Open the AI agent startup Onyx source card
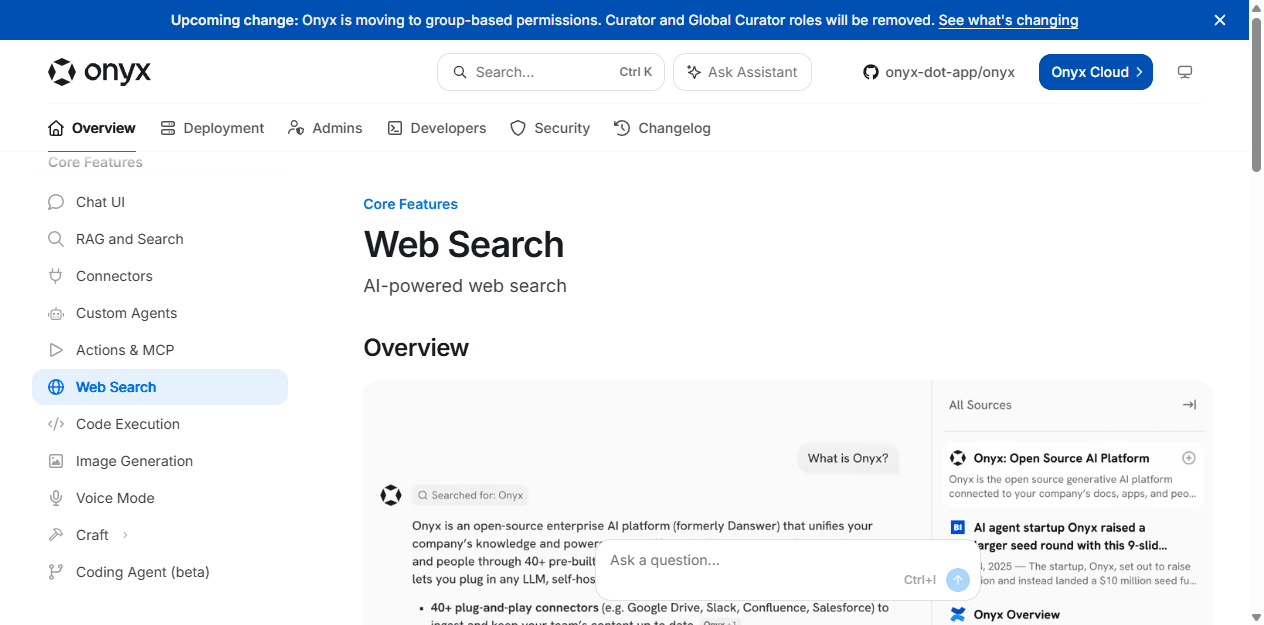This screenshot has width=1264, height=625. point(1074,553)
